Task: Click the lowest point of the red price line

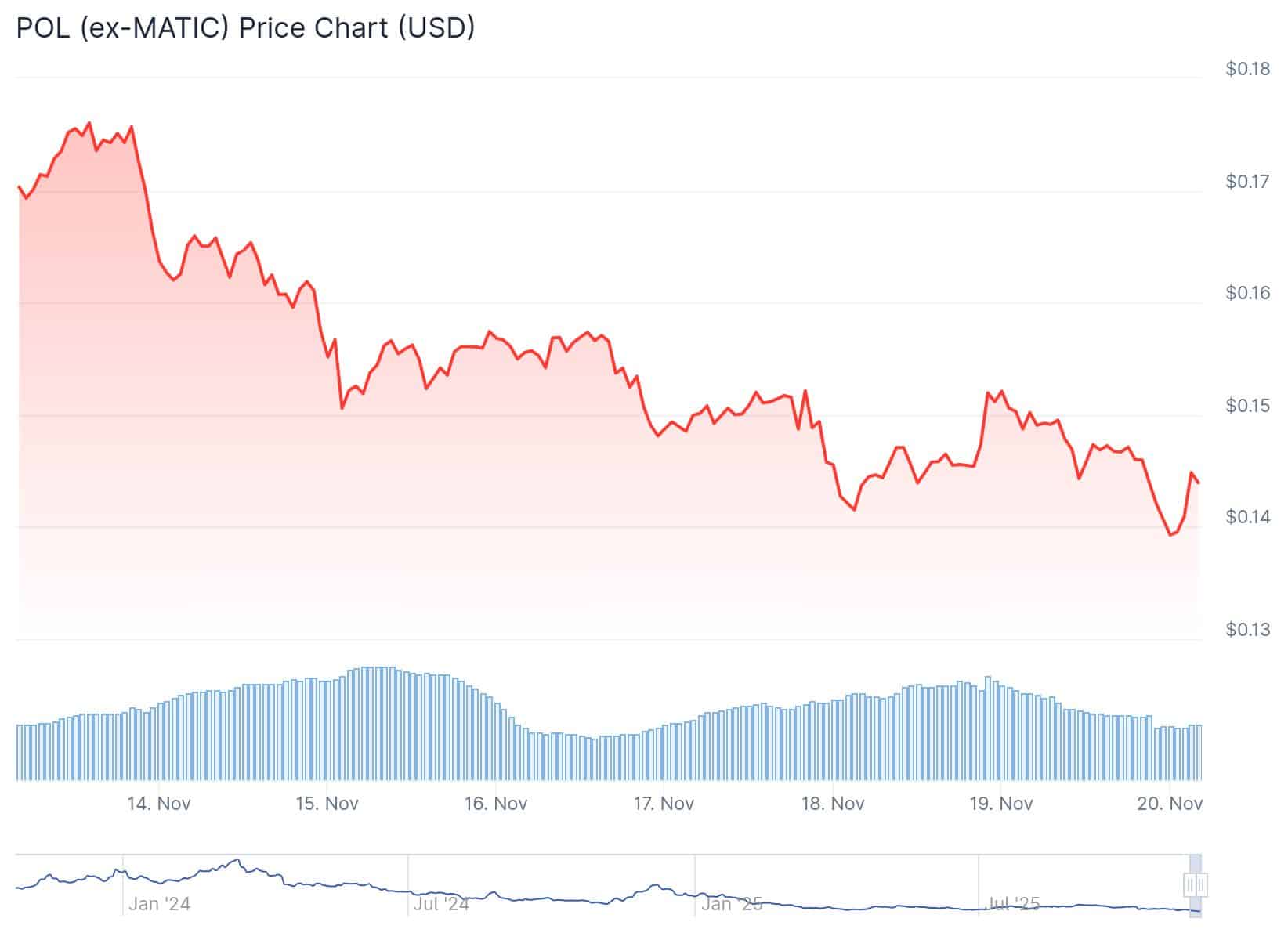Action: 1170,535
